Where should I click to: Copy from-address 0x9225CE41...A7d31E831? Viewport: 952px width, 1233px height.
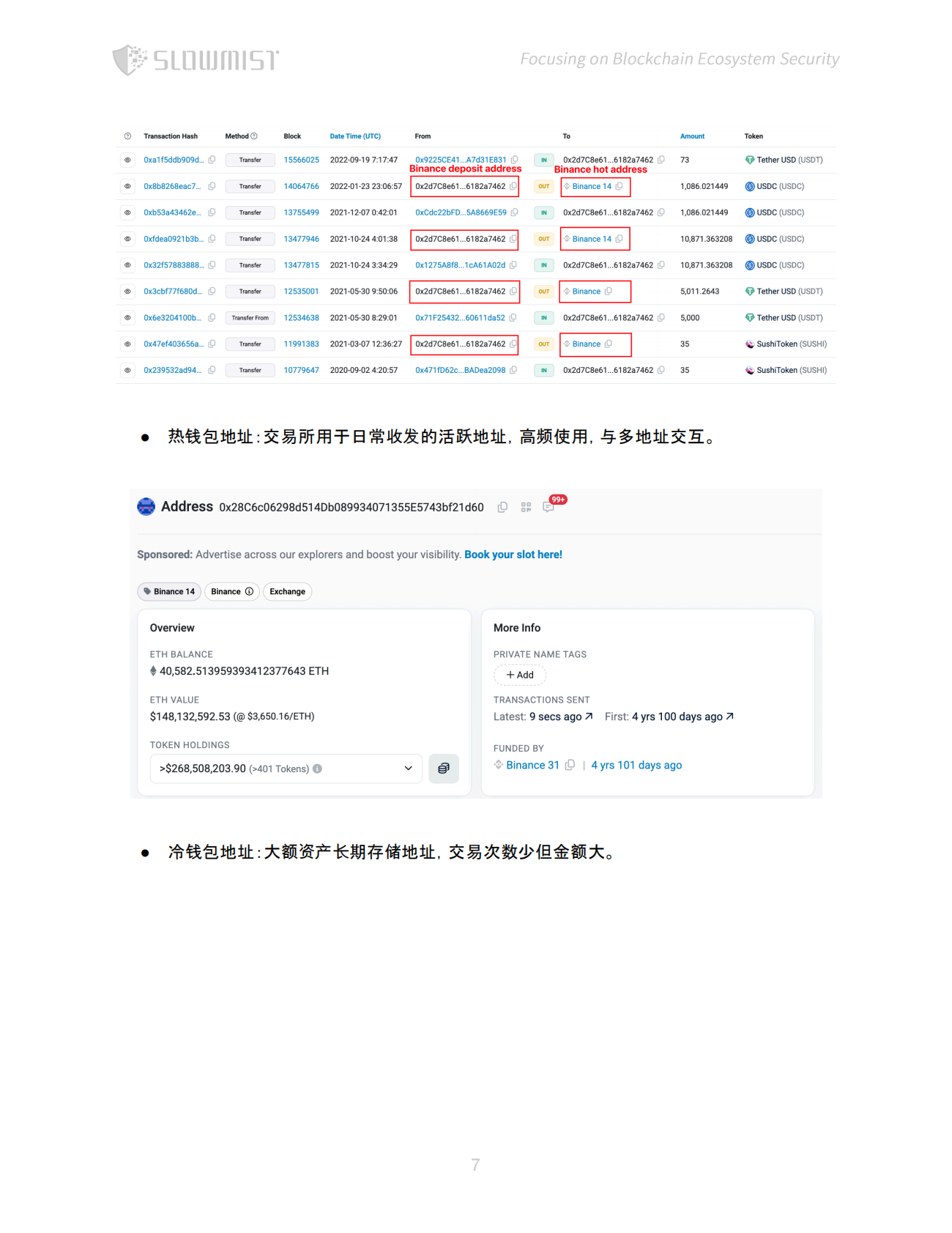514,160
